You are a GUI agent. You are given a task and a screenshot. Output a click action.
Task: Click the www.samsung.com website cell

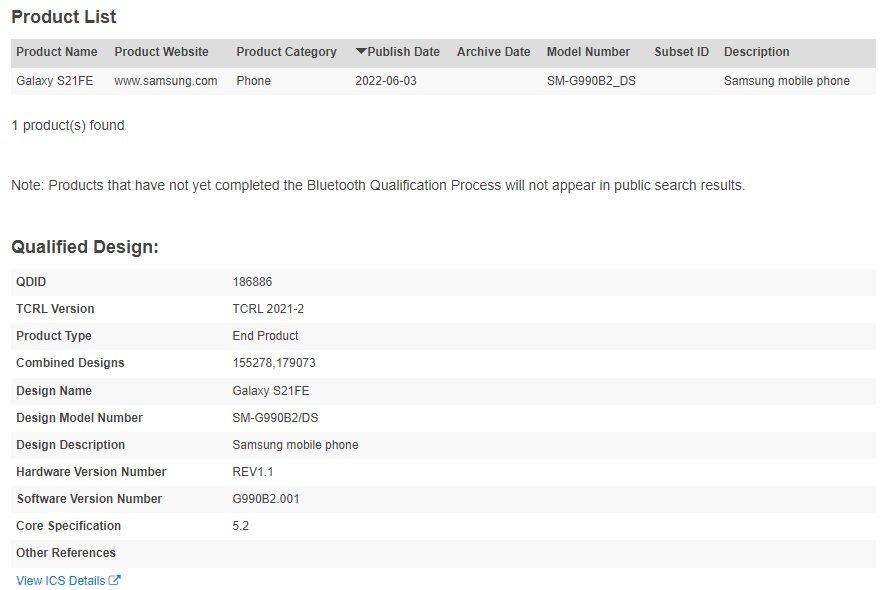[166, 81]
